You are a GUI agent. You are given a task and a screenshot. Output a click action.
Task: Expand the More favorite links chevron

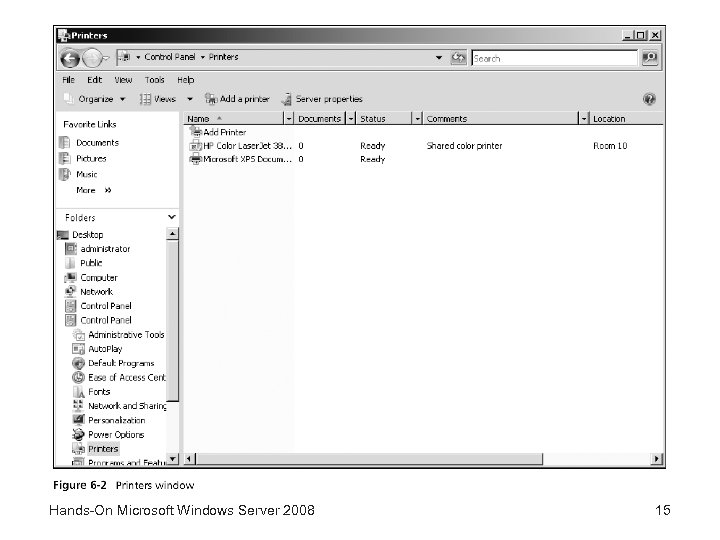point(108,190)
